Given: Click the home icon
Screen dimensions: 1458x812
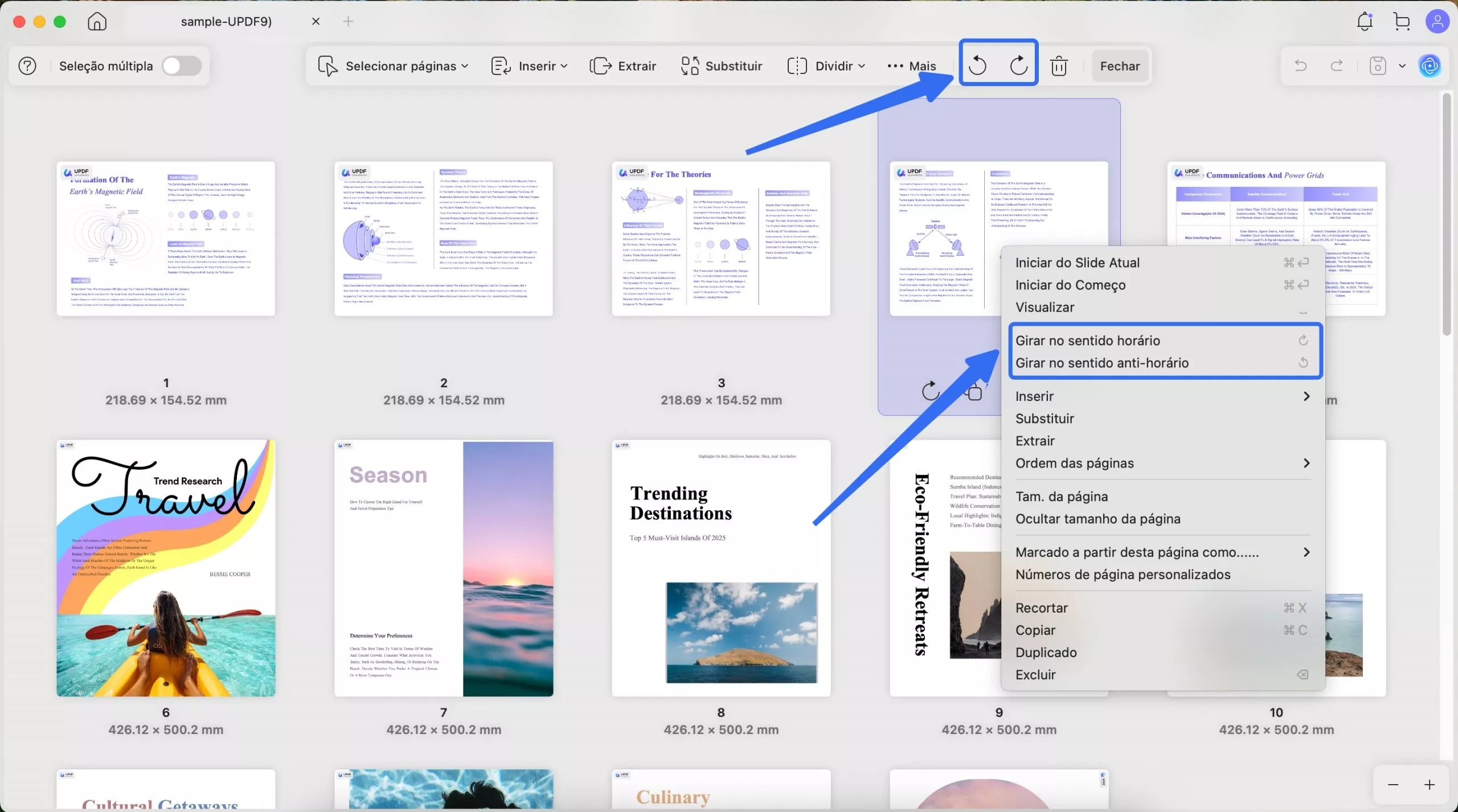Looking at the screenshot, I should coord(96,22).
